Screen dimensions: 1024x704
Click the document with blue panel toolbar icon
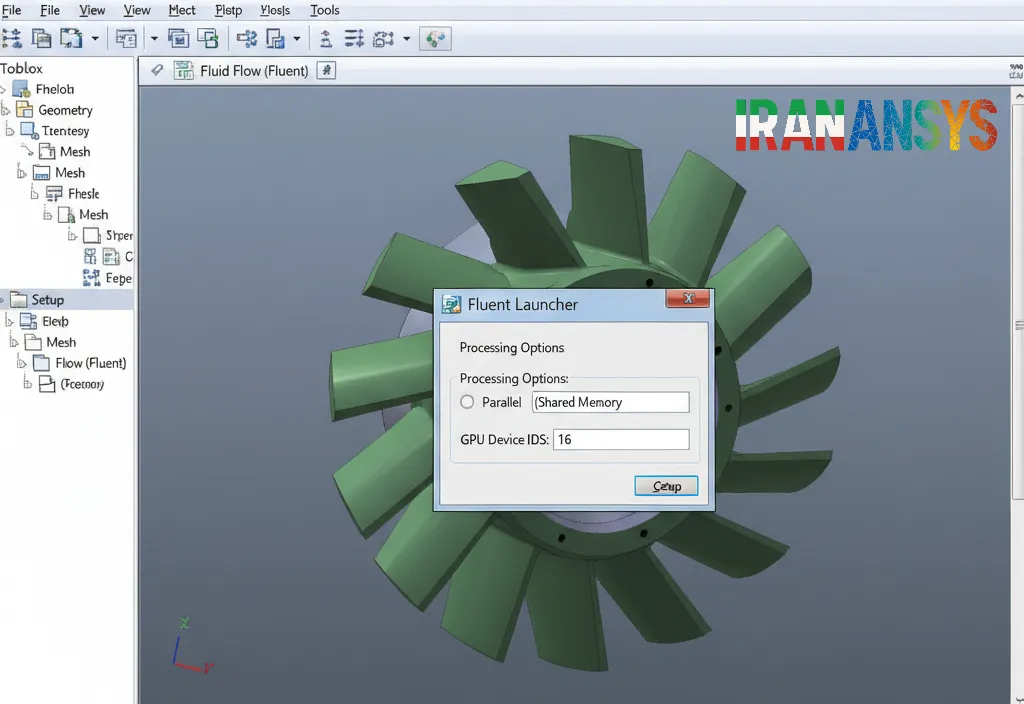pos(71,39)
